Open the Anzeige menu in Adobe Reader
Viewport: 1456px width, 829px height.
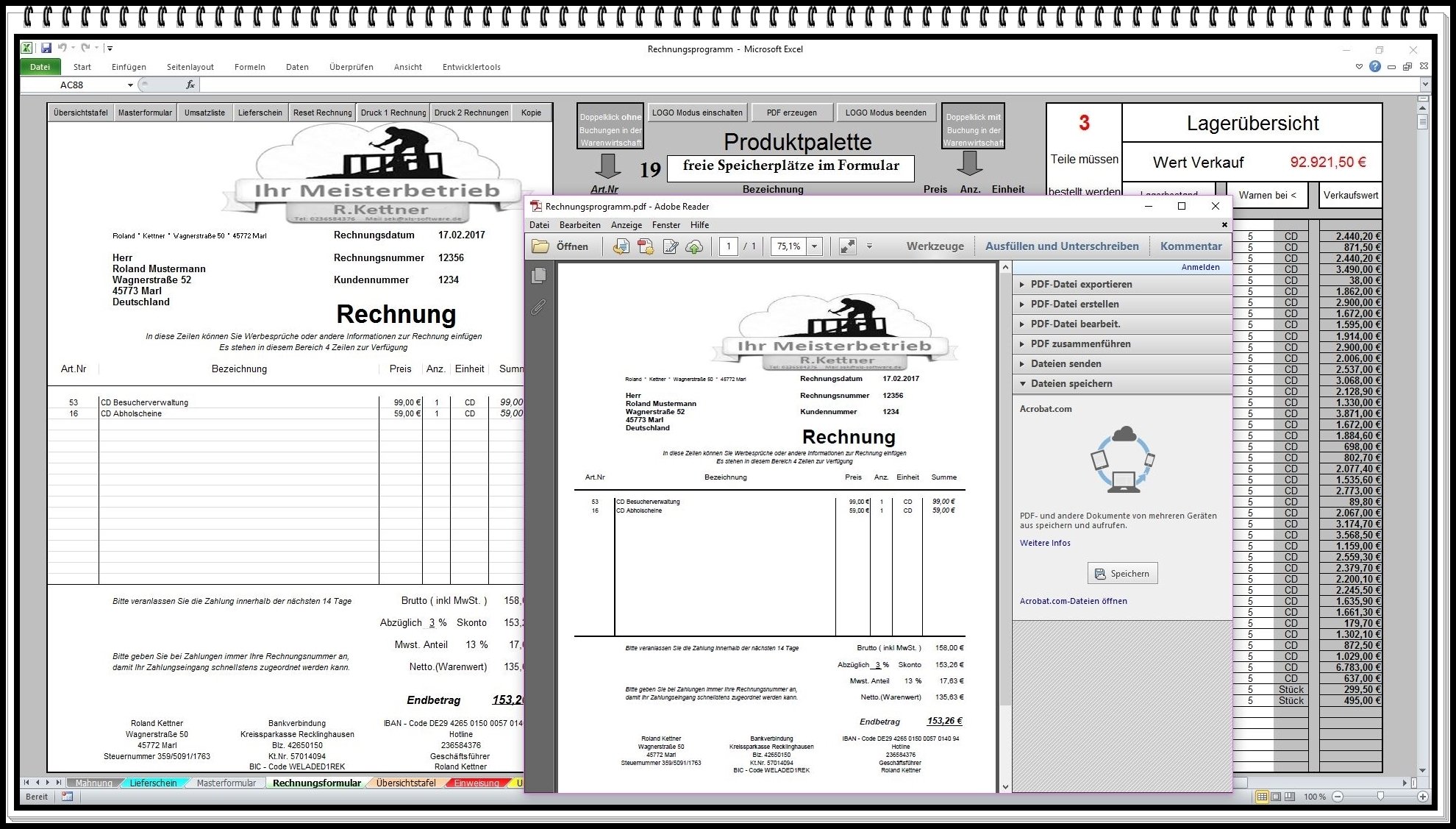tap(627, 225)
